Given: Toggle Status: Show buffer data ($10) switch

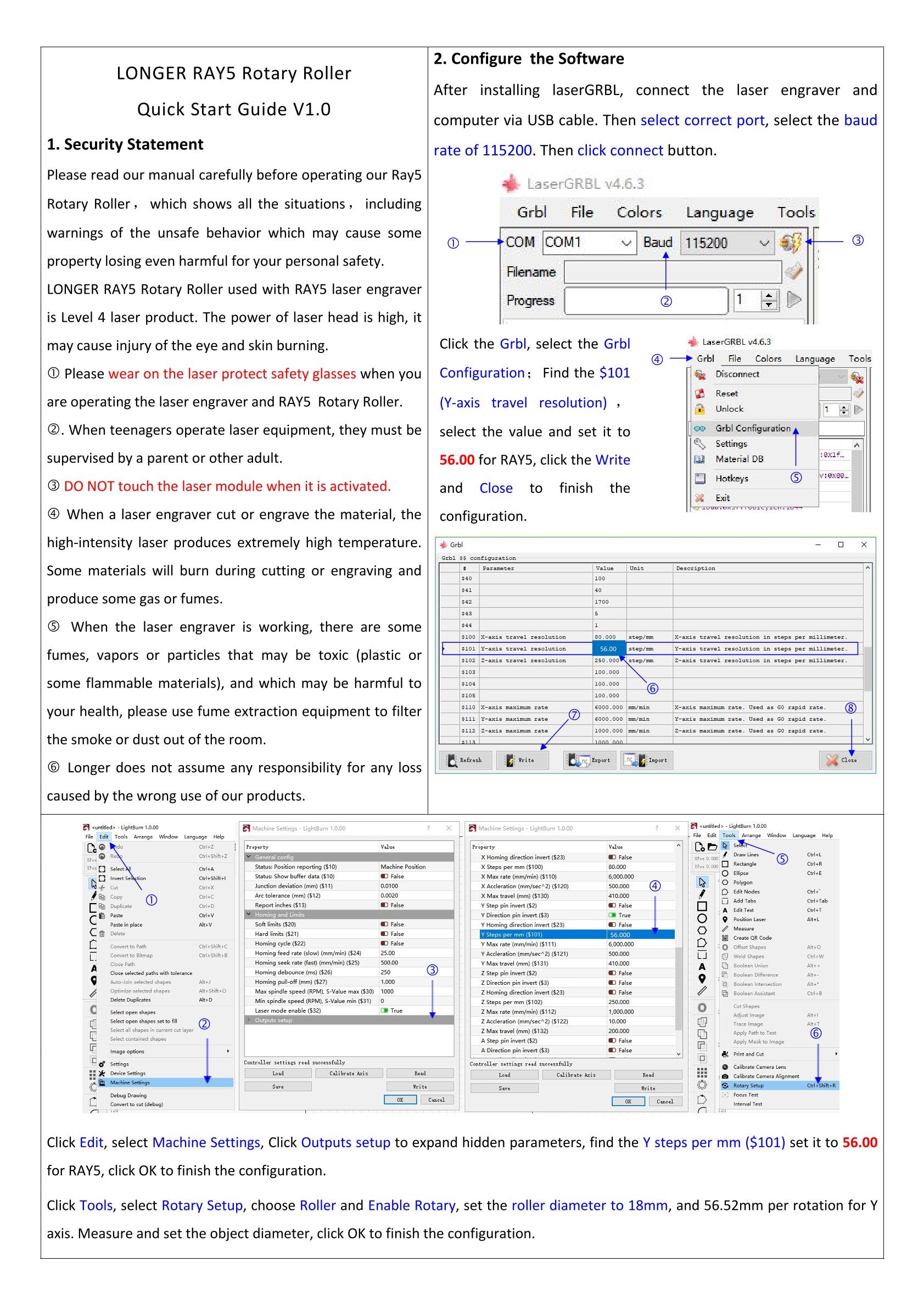Looking at the screenshot, I should click(x=384, y=876).
